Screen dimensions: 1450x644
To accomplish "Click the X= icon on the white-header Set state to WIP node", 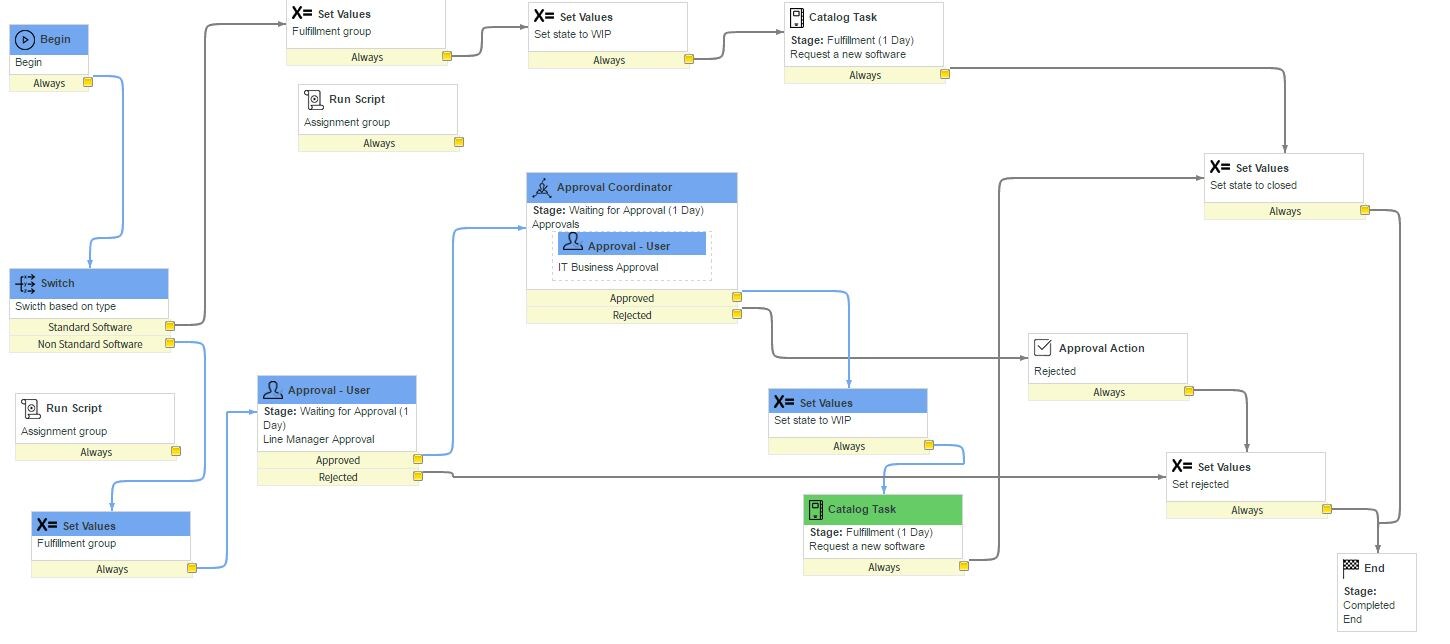I will (x=543, y=16).
